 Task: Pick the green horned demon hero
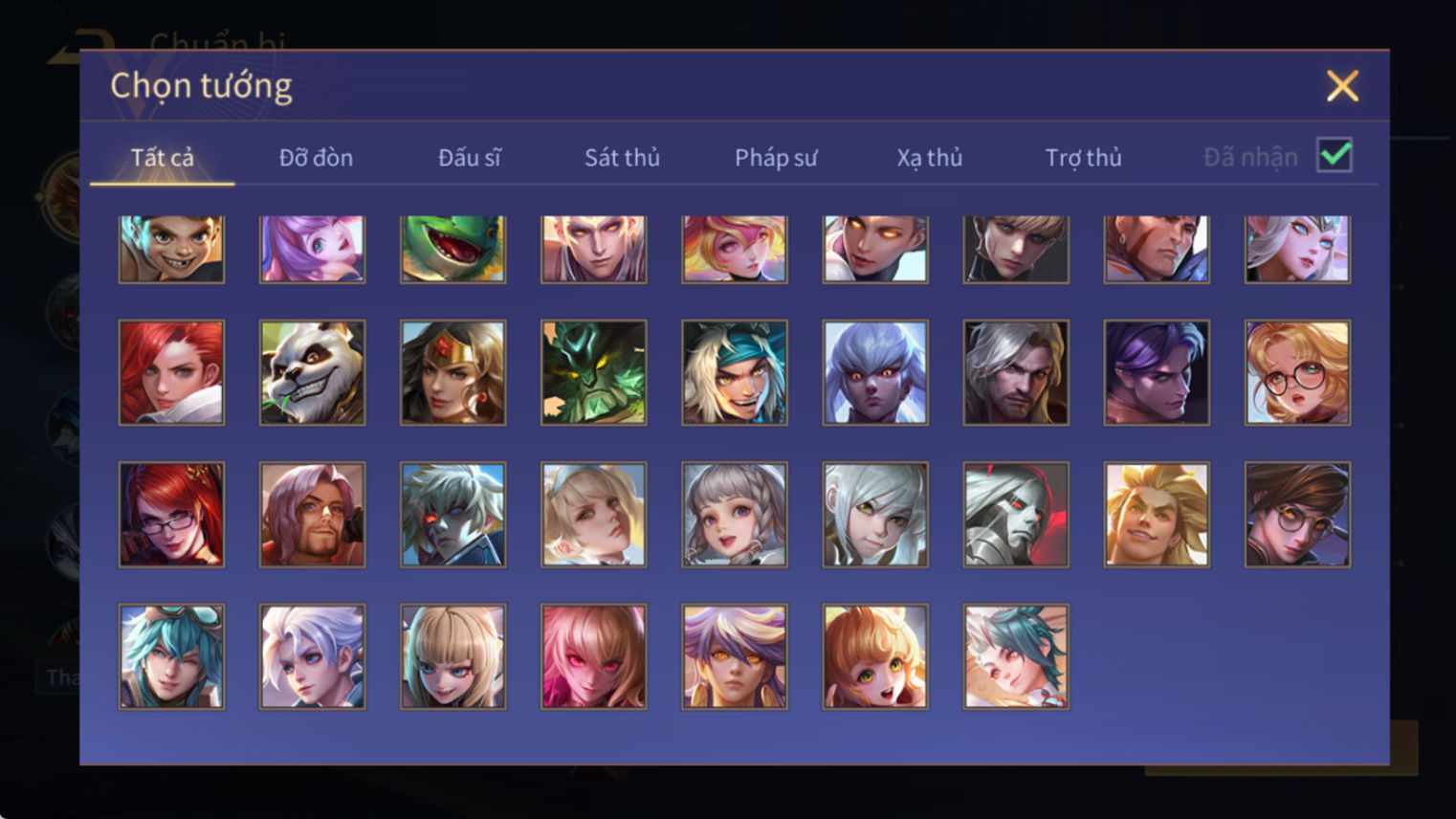pyautogui.click(x=593, y=373)
